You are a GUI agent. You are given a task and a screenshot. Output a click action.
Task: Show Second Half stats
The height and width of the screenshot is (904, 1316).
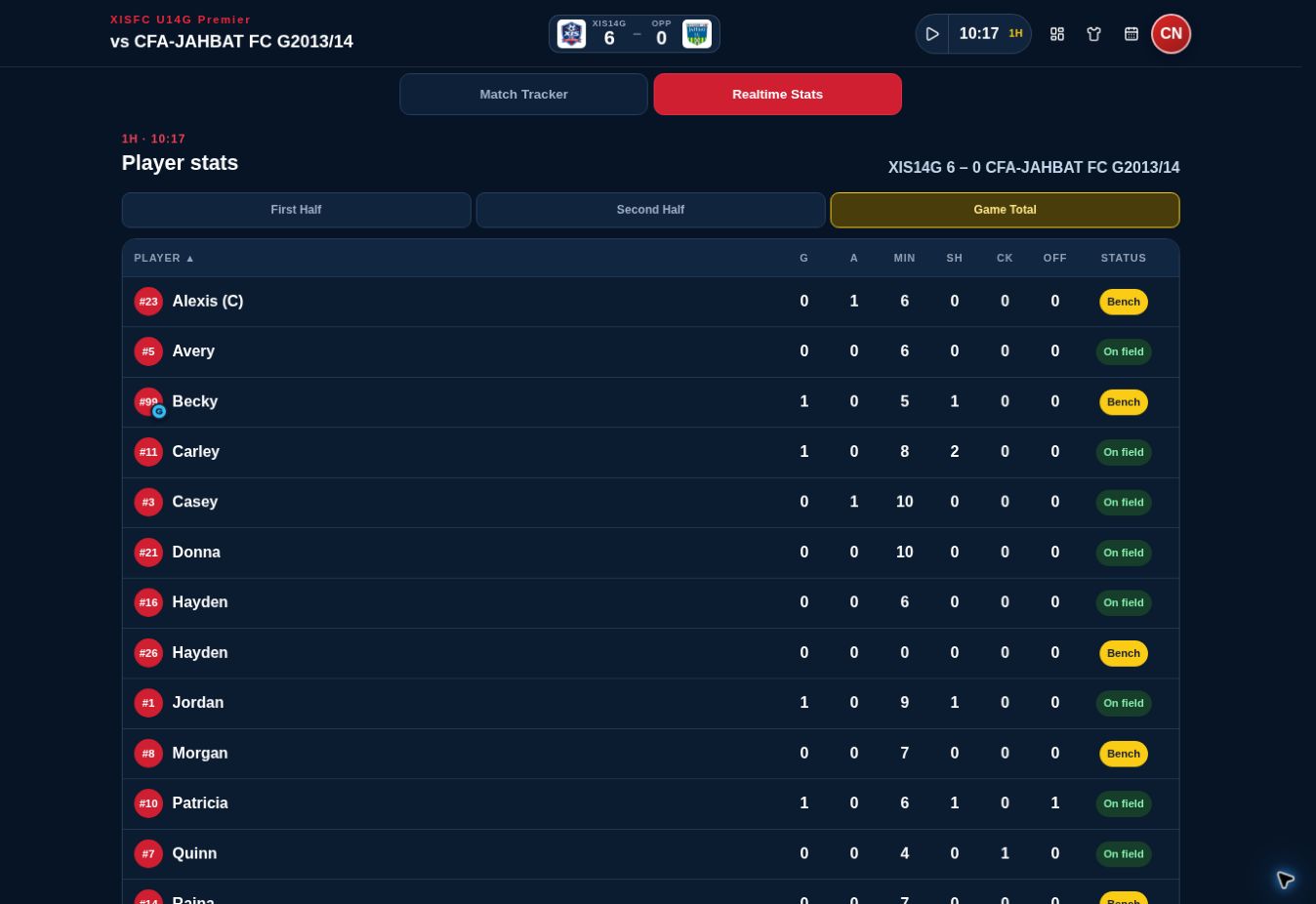650,210
